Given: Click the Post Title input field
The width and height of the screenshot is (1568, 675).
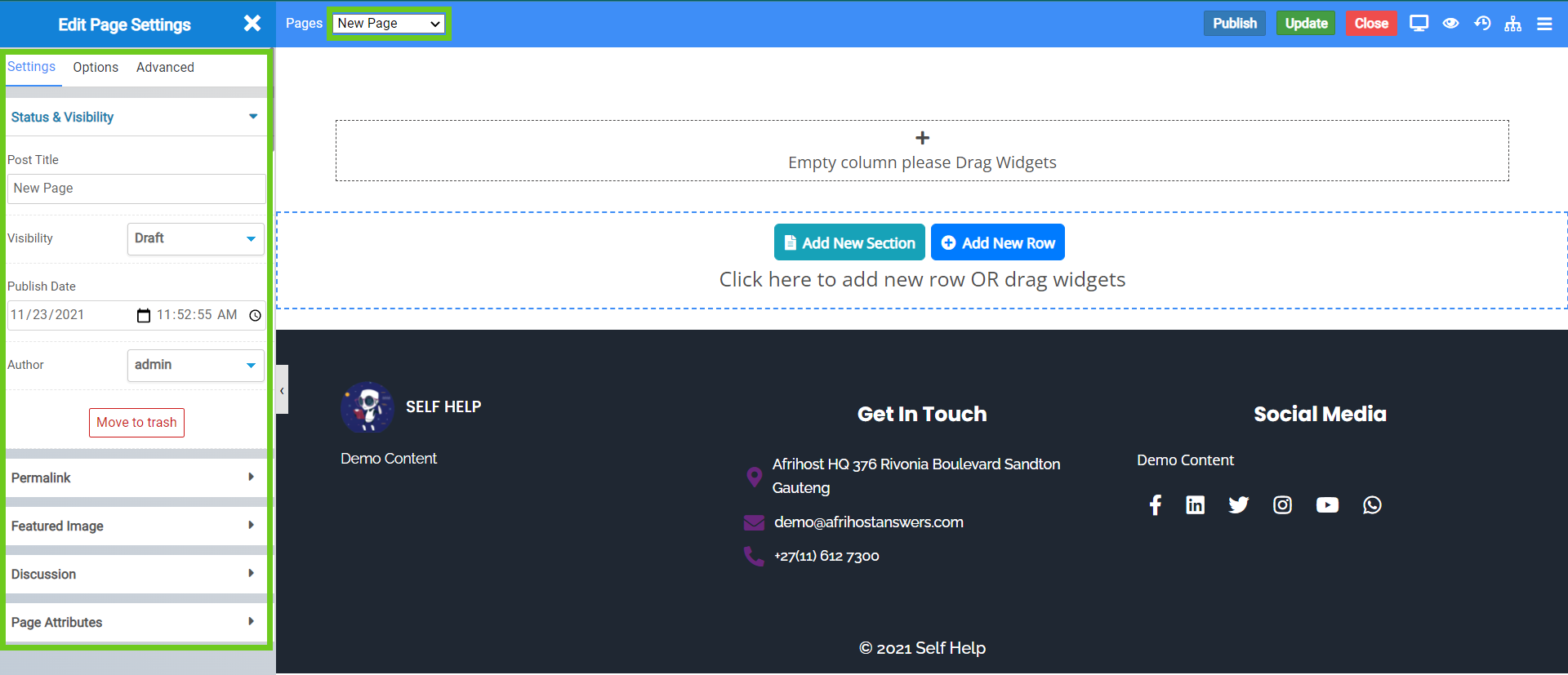Looking at the screenshot, I should (136, 189).
